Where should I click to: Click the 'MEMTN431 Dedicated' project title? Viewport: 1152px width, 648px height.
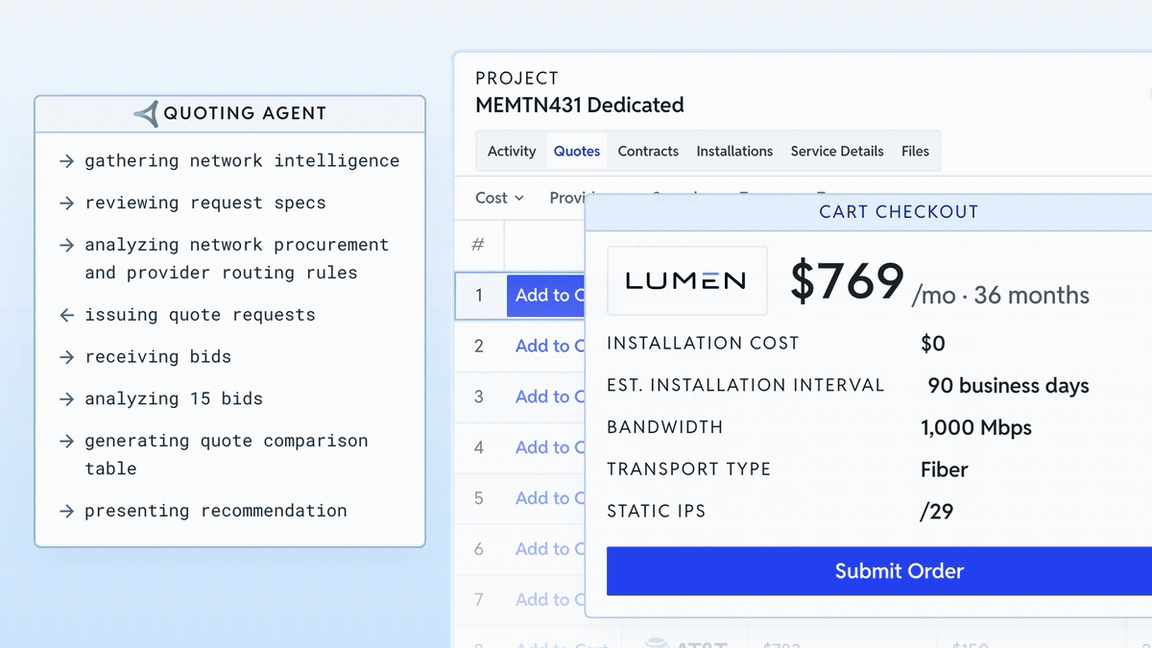point(580,105)
